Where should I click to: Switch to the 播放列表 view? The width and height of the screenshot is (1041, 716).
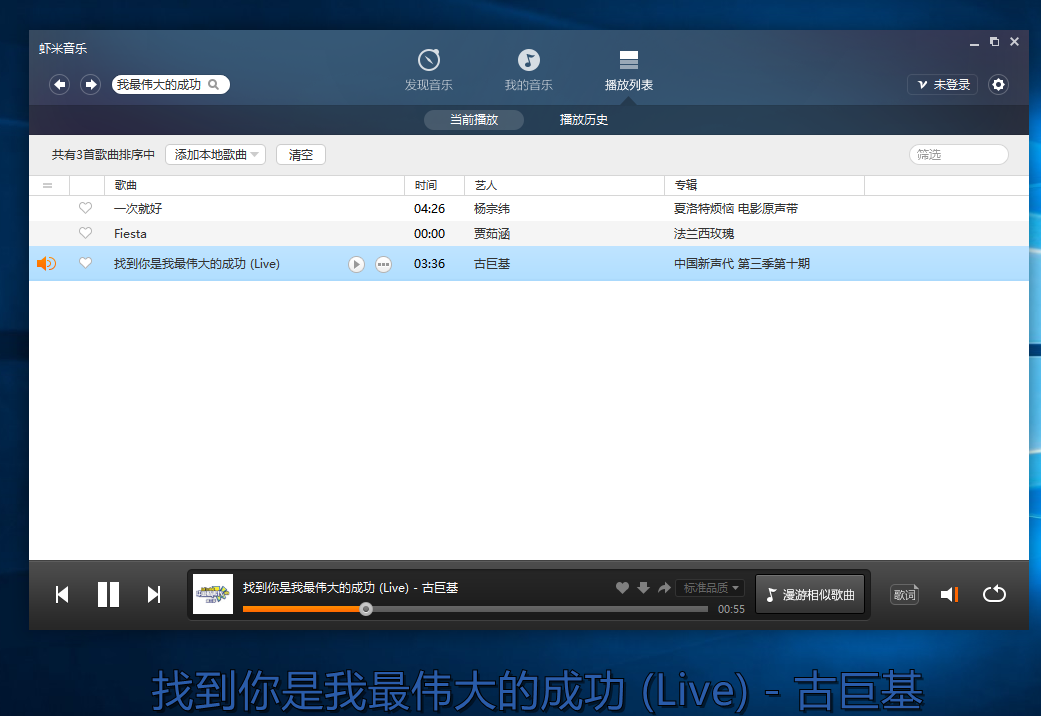(x=628, y=68)
